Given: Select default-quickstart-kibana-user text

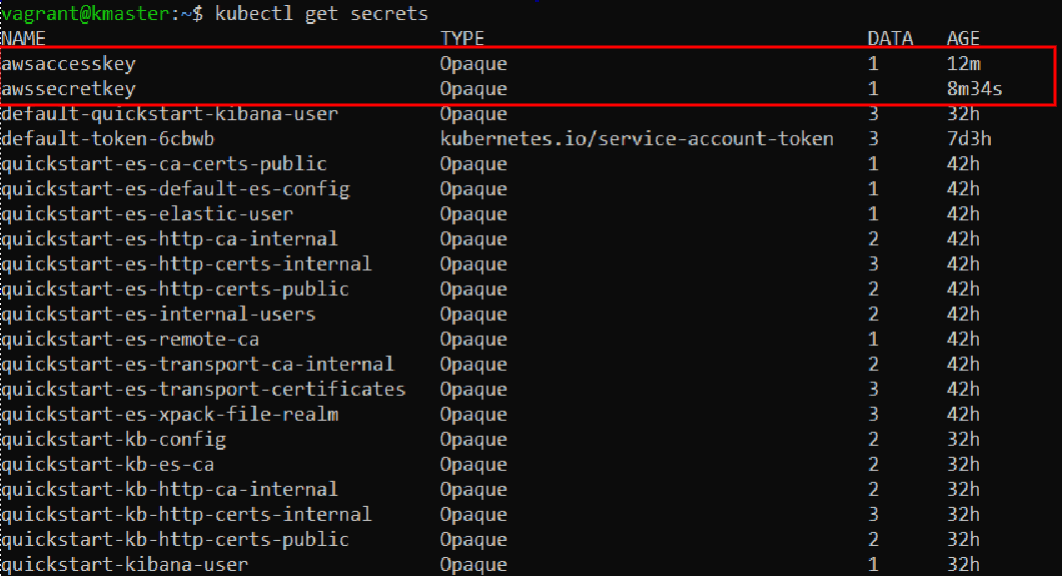Looking at the screenshot, I should (169, 114).
